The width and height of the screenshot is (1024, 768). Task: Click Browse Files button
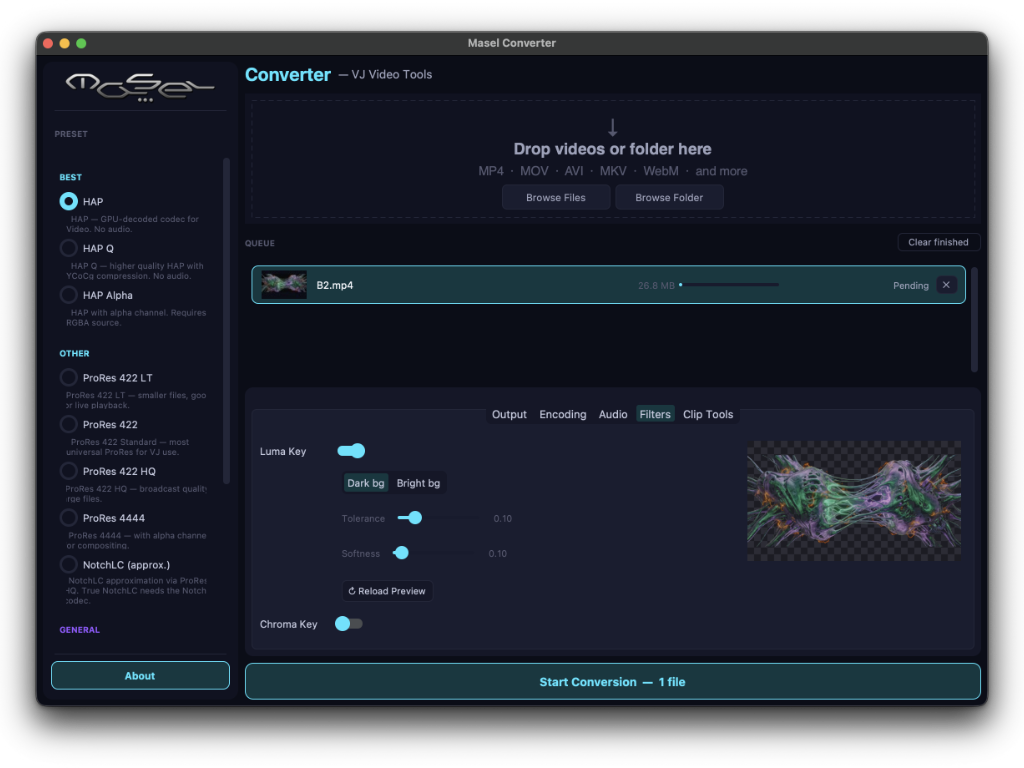click(556, 197)
